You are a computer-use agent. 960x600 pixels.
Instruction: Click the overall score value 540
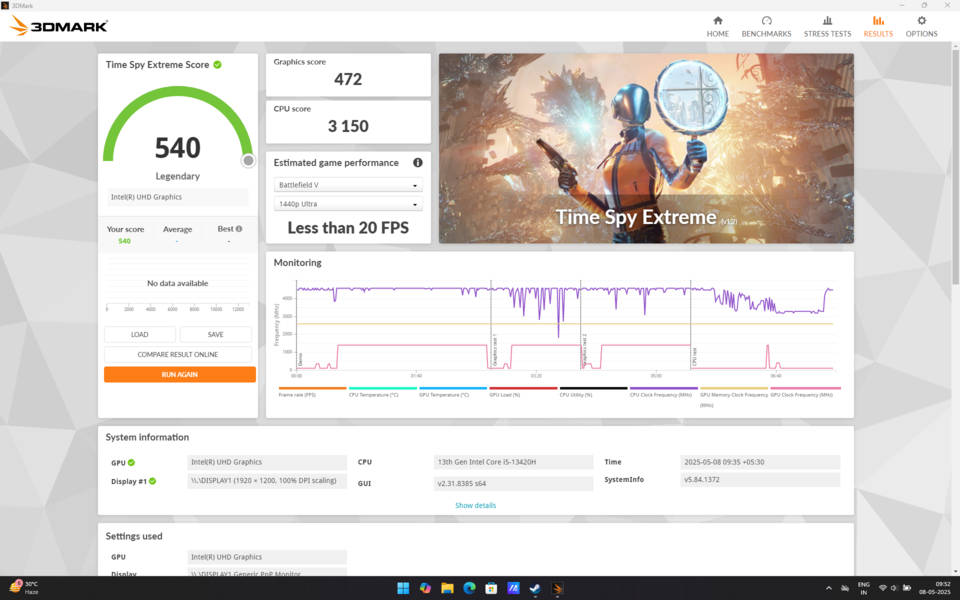(178, 148)
